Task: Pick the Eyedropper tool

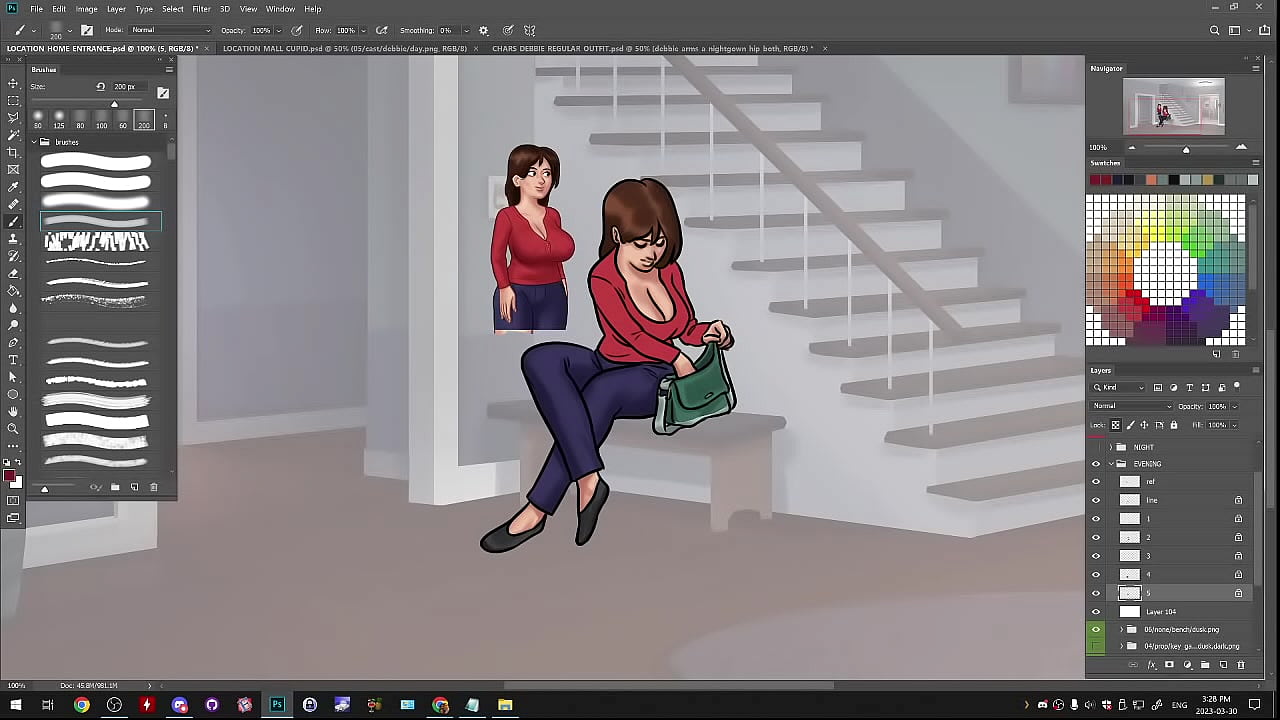Action: (x=13, y=187)
